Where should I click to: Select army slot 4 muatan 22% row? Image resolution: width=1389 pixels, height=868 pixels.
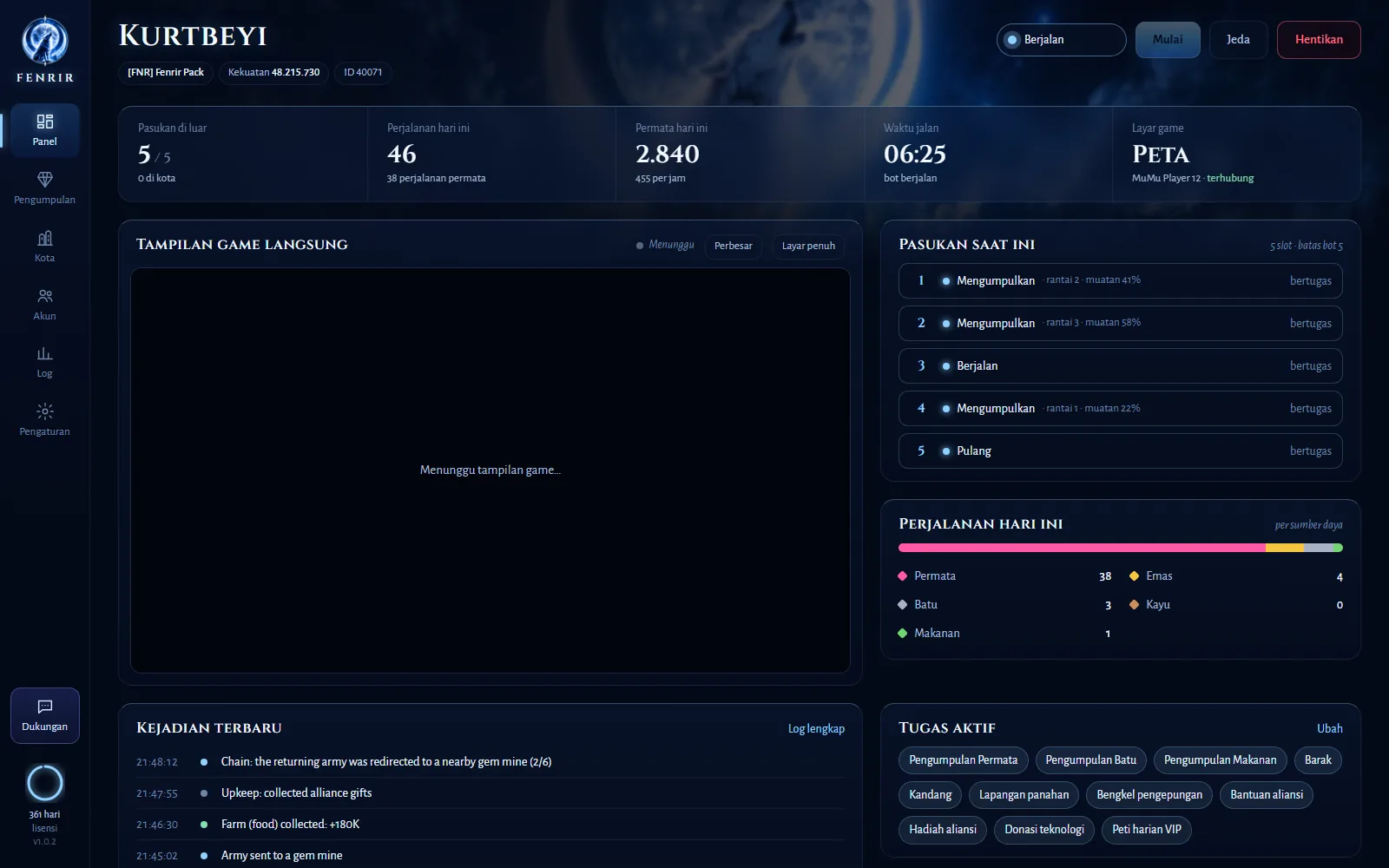coord(1121,409)
